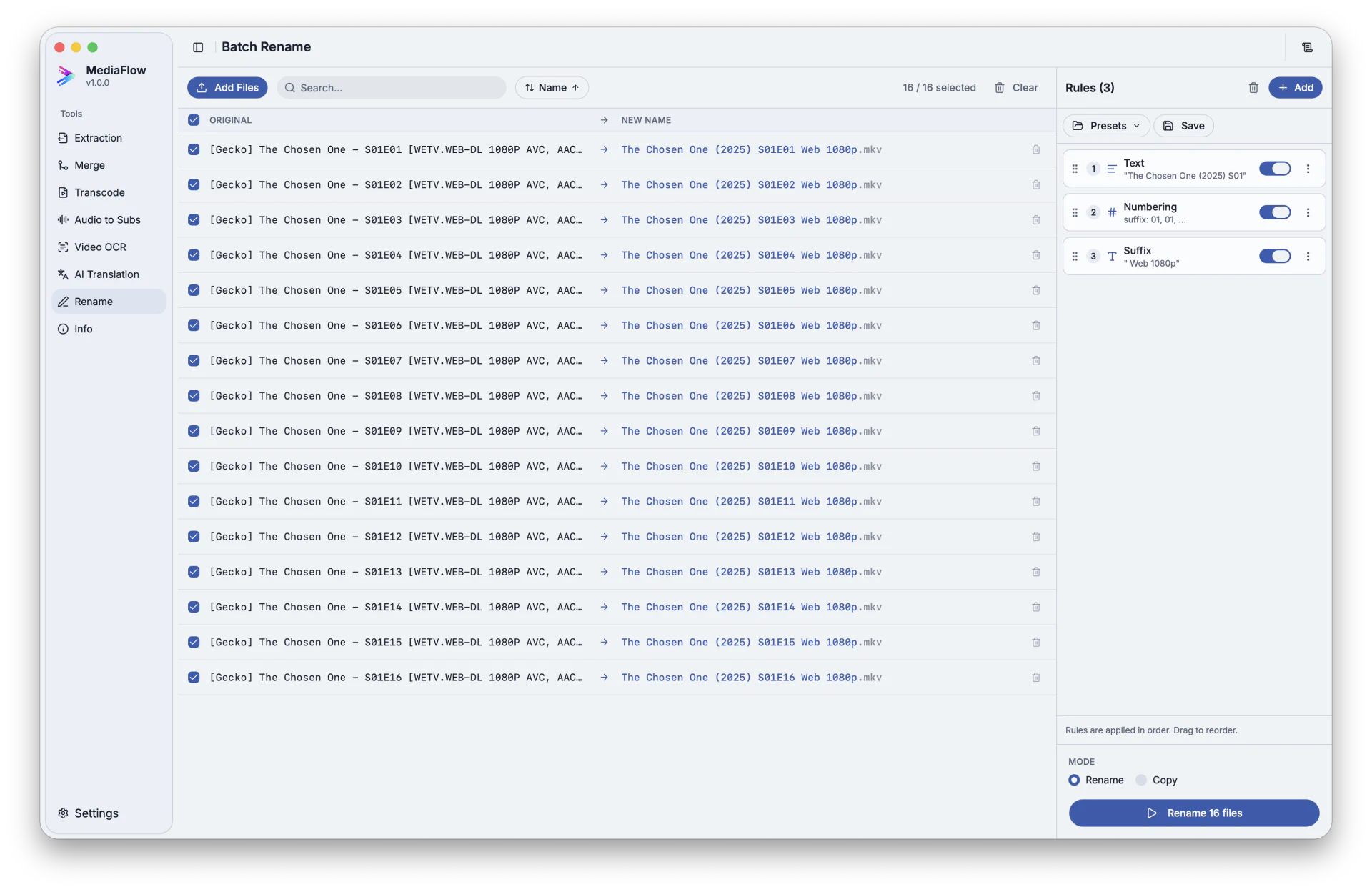Delete S01E06 row with the trash icon
Viewport: 1372px width, 892px height.
[x=1036, y=326]
